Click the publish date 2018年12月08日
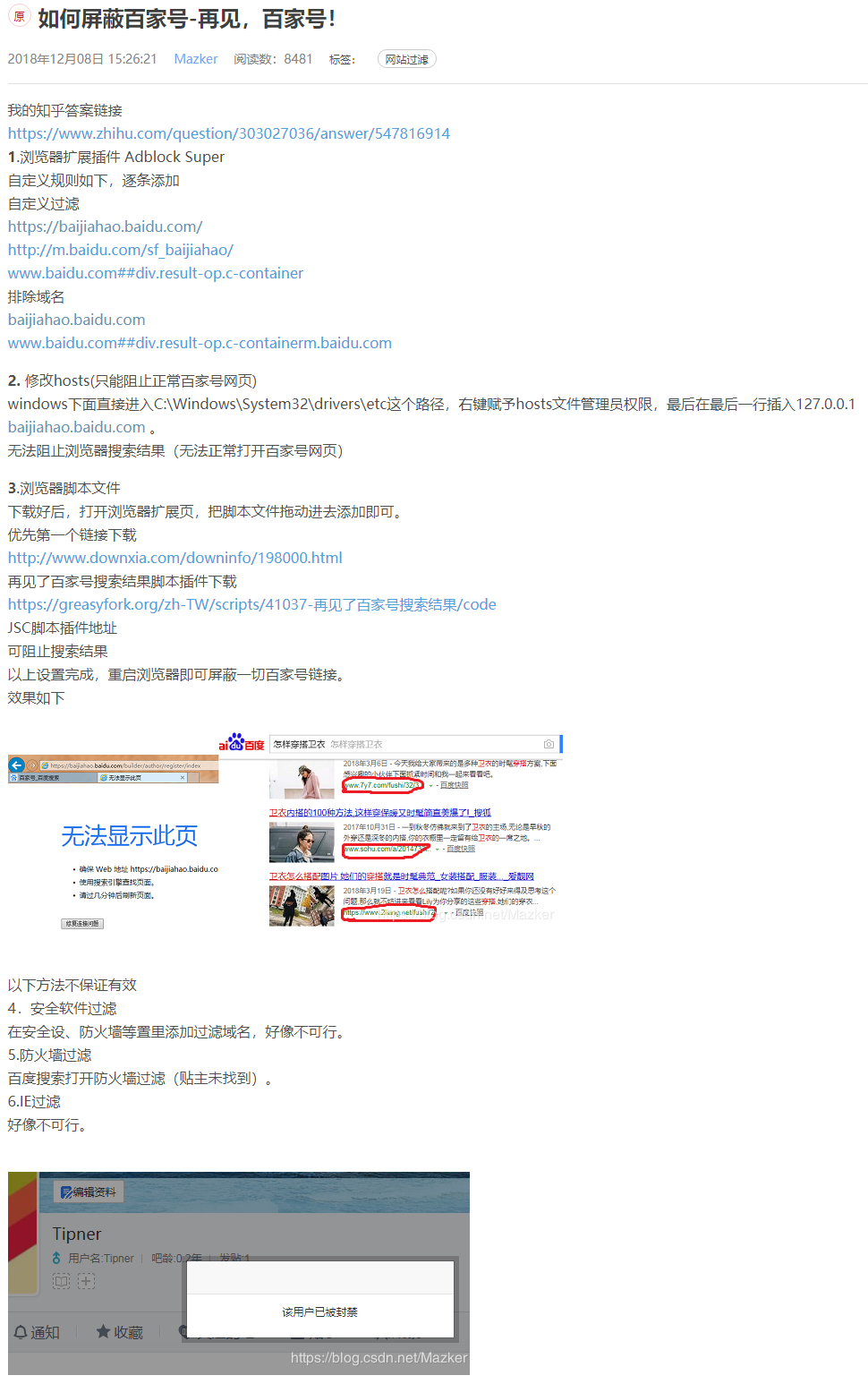The image size is (868, 1384). tap(82, 59)
